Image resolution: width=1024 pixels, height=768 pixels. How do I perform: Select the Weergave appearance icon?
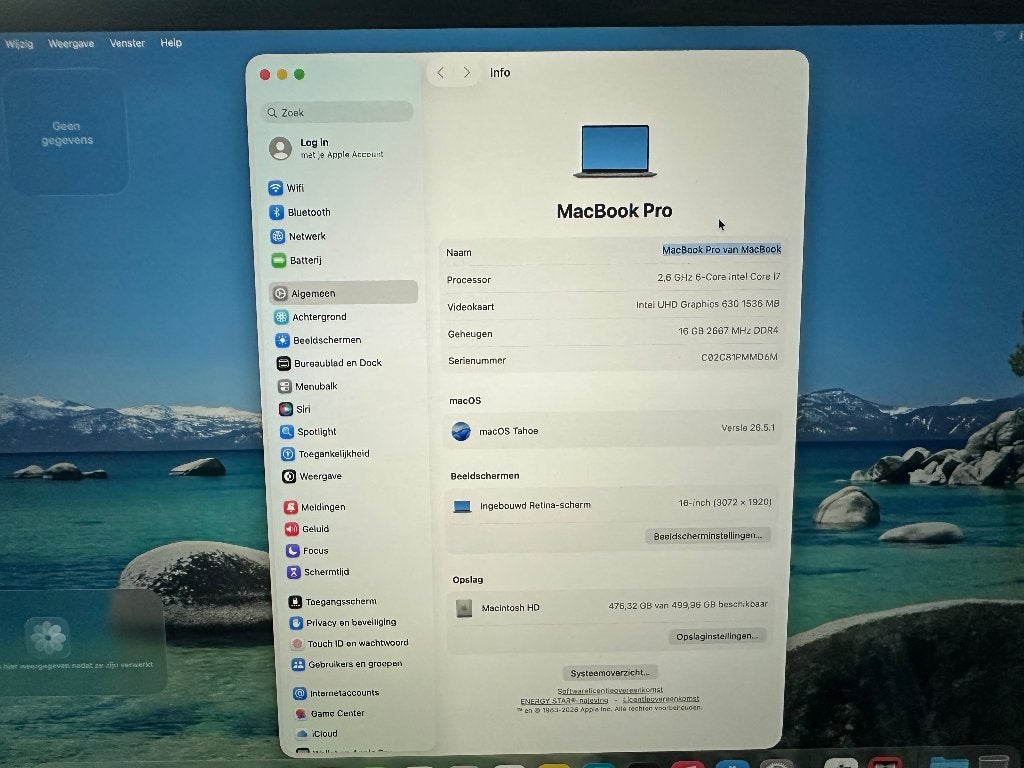289,477
